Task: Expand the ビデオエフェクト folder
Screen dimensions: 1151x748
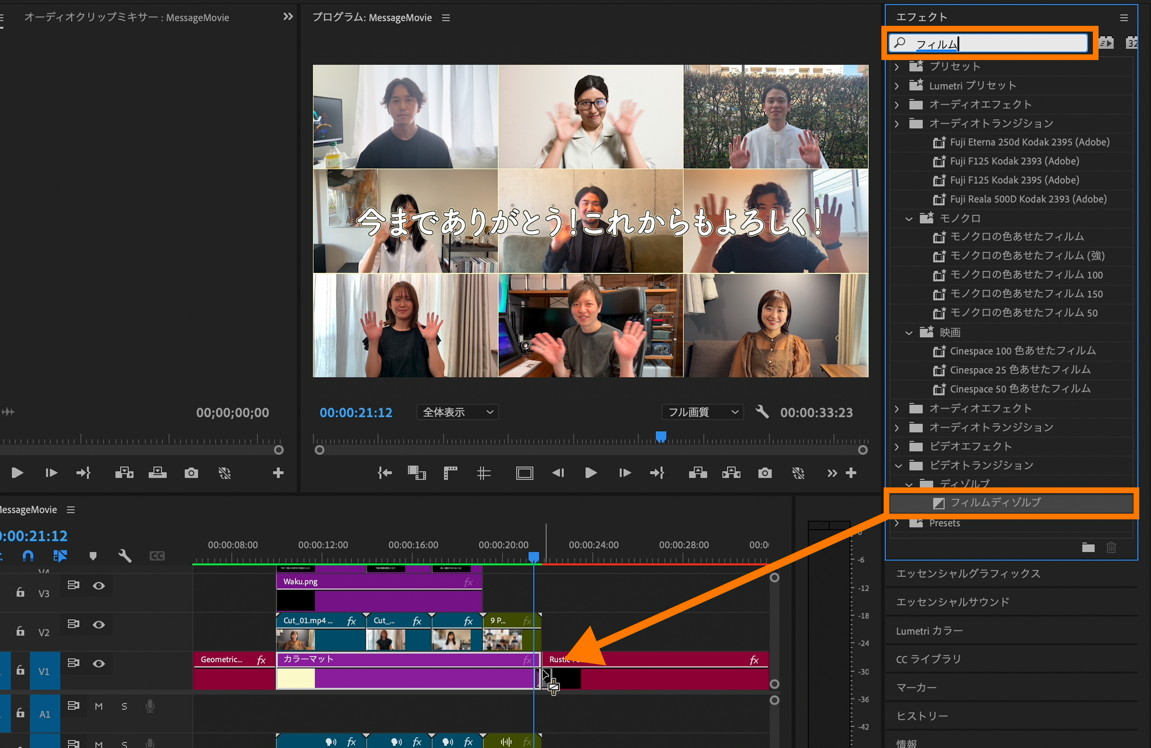Action: [x=897, y=446]
